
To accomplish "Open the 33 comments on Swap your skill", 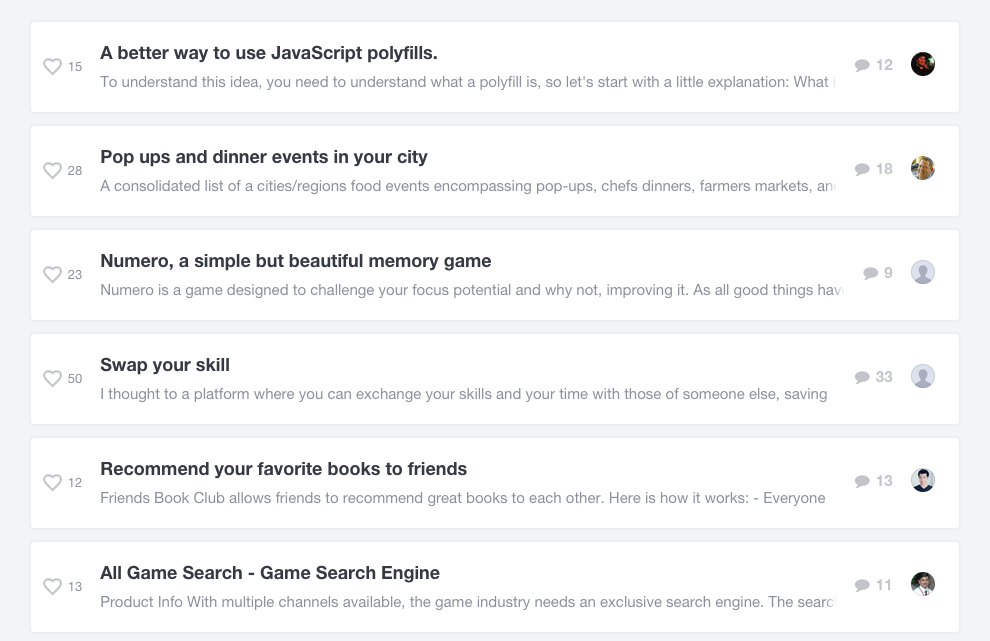I will click(x=873, y=377).
